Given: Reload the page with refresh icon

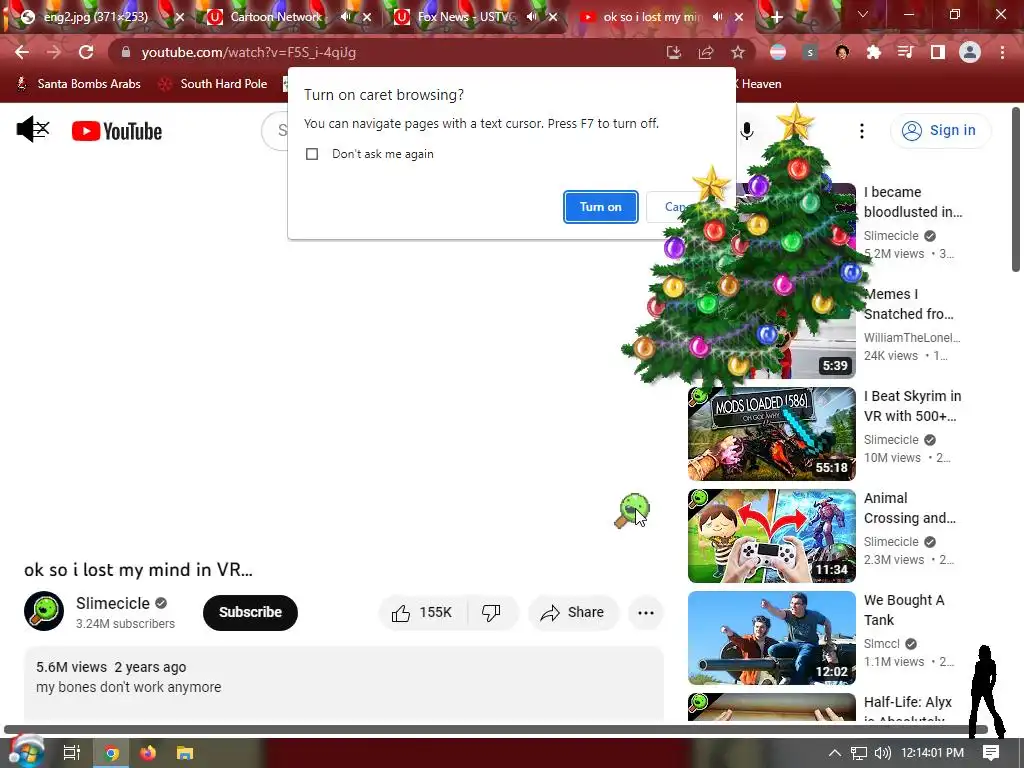Looking at the screenshot, I should [x=86, y=52].
